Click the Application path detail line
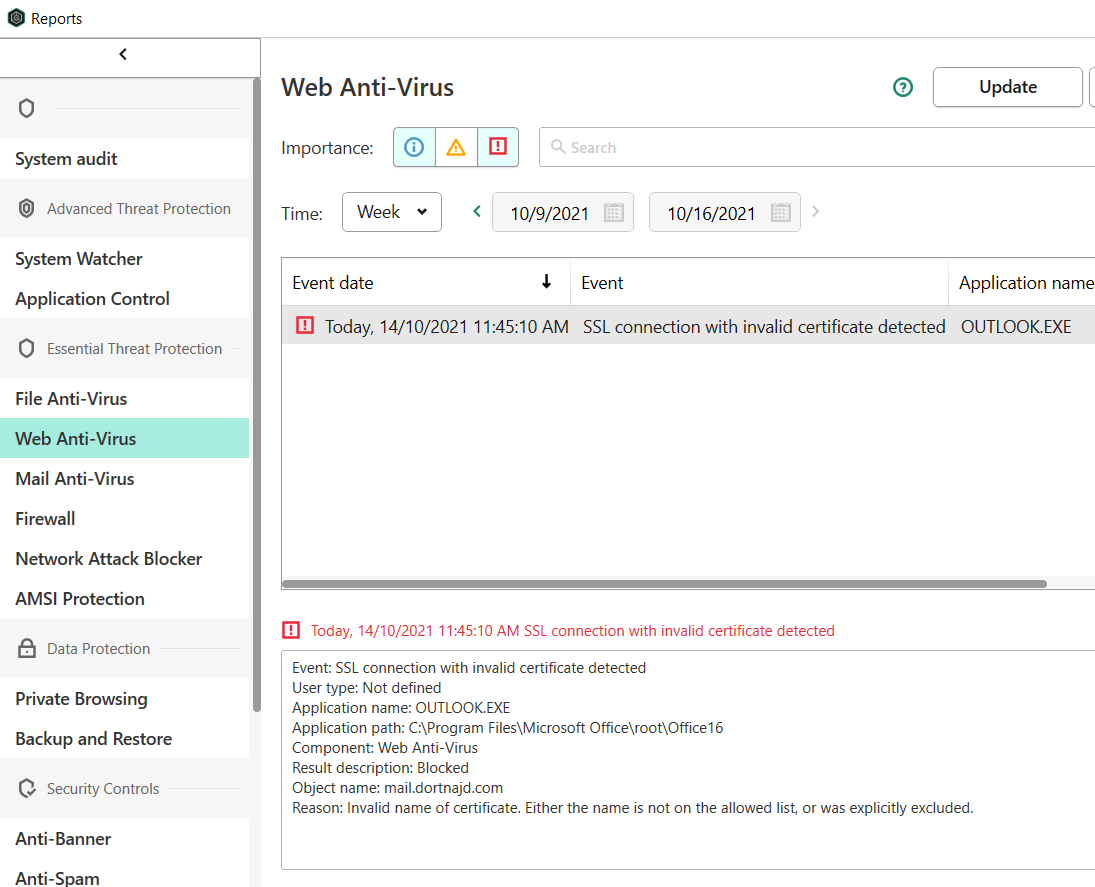Image resolution: width=1095 pixels, height=887 pixels. (508, 728)
